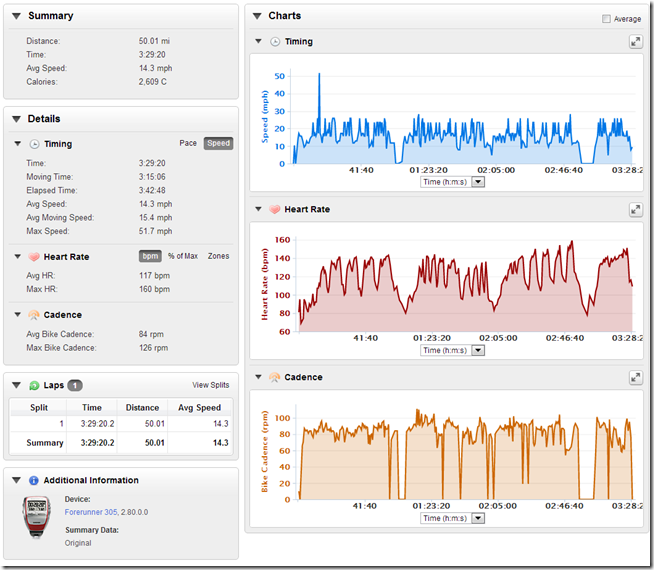The height and width of the screenshot is (570, 654).
Task: Click the Timing clock icon in Details
Action: coord(34,144)
